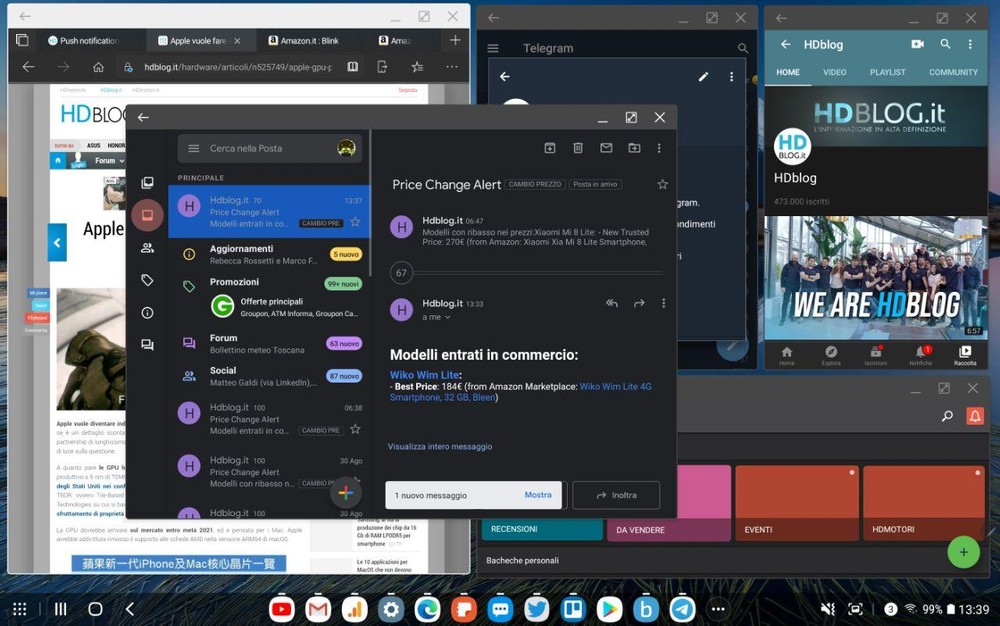Expand Forum dropdown on HDblog page
This screenshot has width=1000, height=626.
(109, 161)
